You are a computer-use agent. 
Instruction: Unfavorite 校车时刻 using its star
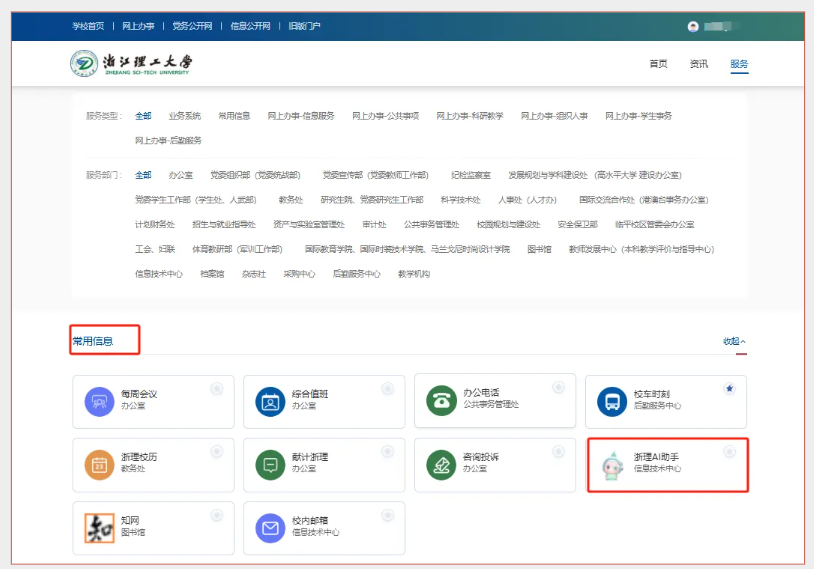[x=729, y=389]
